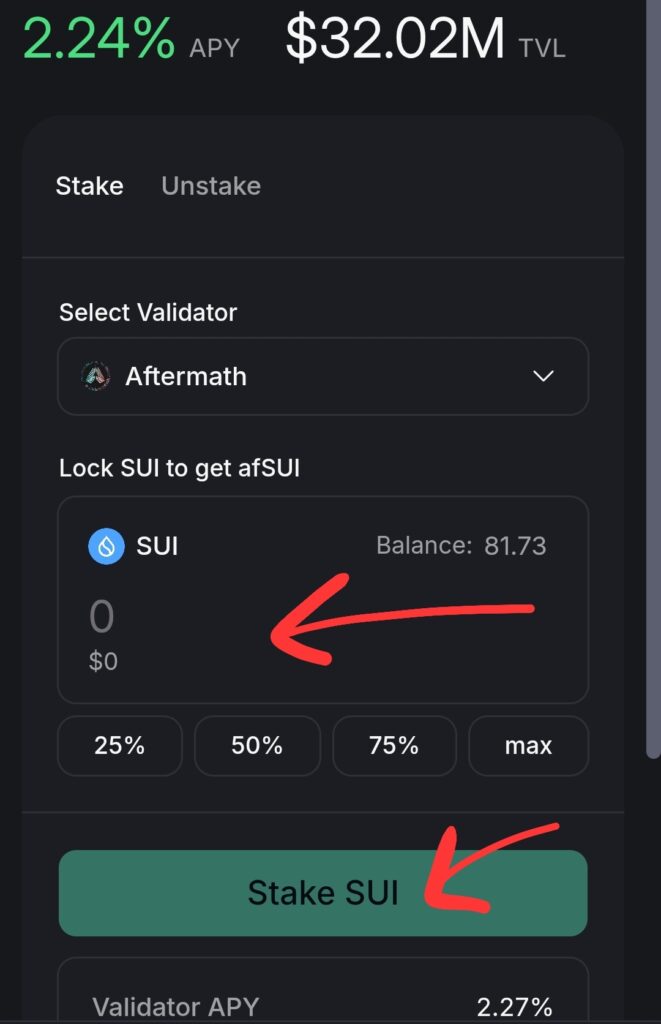Viewport: 661px width, 1024px height.
Task: Click the Balance 81.73 text
Action: (461, 546)
